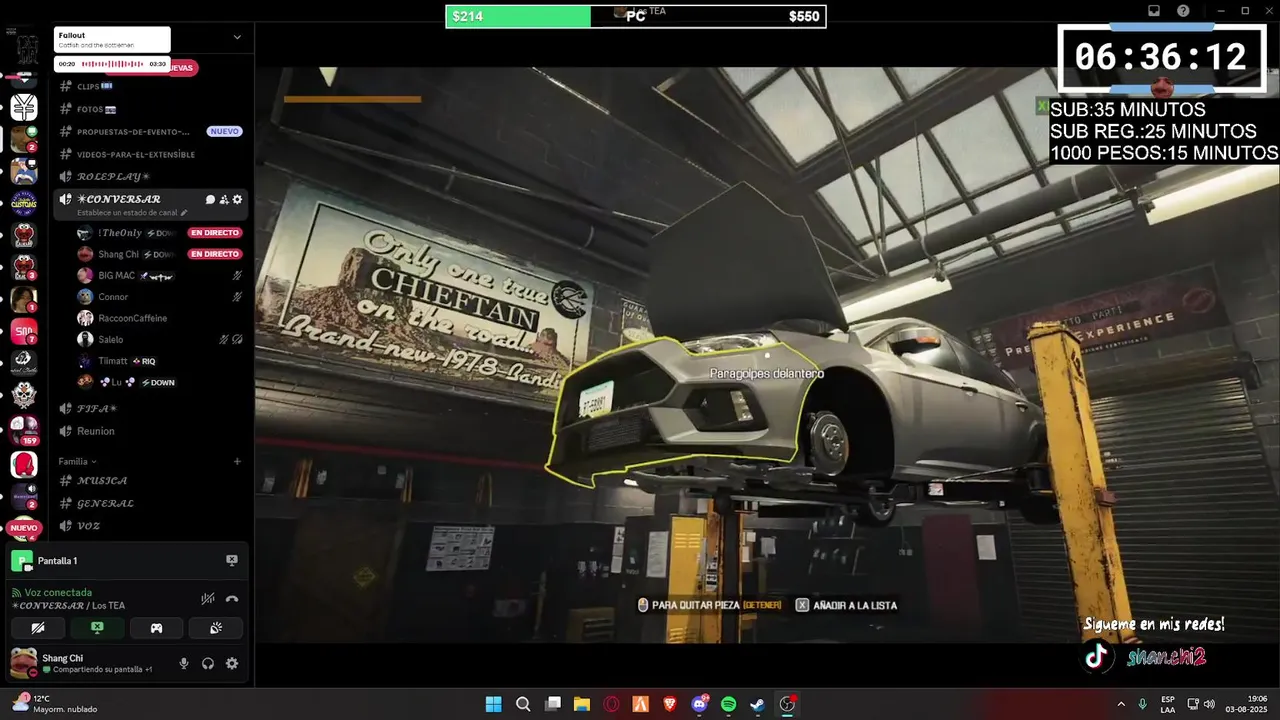Toggle noise suppression in voice panel

point(207,598)
